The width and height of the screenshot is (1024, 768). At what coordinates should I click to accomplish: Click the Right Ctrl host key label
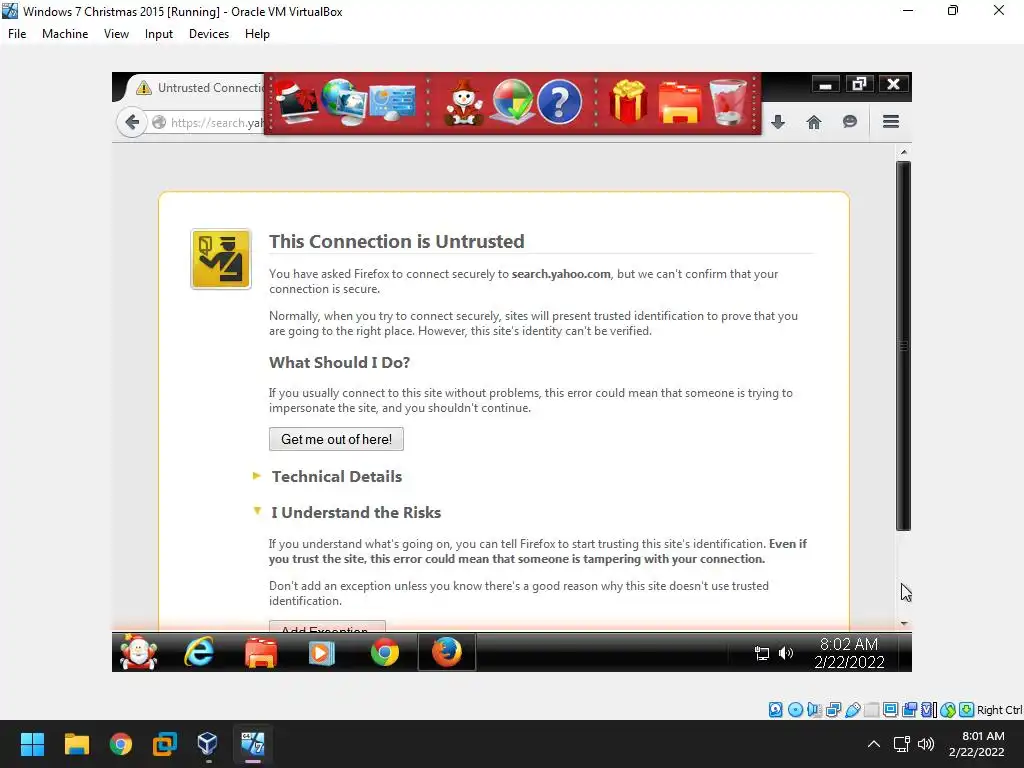999,710
